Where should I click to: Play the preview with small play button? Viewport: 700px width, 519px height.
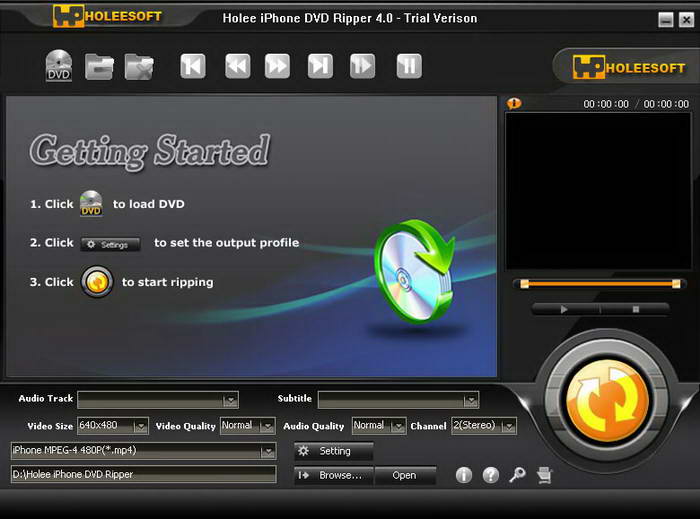tap(564, 309)
